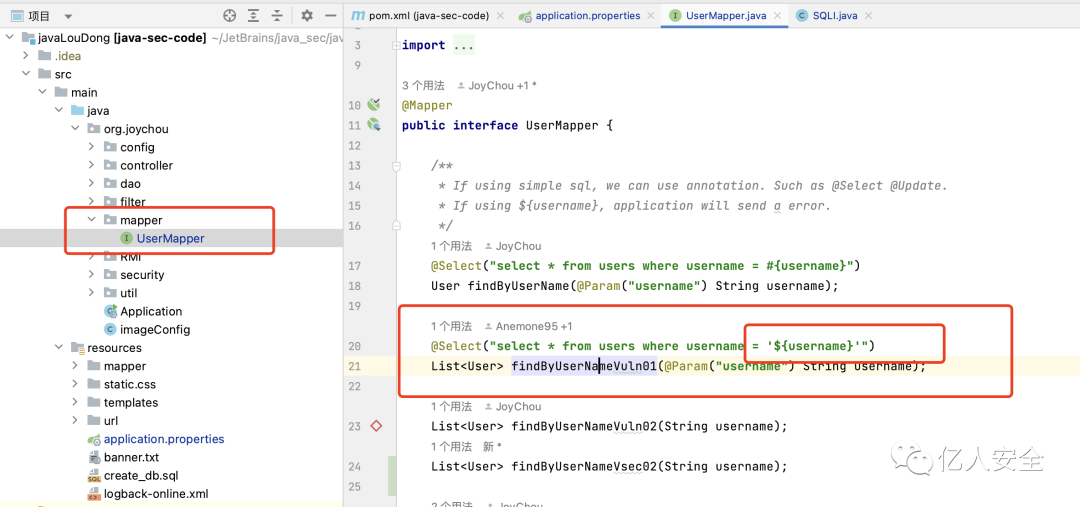Expand the static.css folder

(75, 384)
